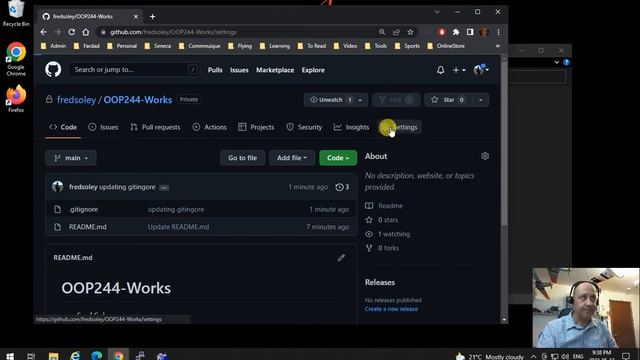
Task: Click the Go to file button
Action: pyautogui.click(x=242, y=158)
